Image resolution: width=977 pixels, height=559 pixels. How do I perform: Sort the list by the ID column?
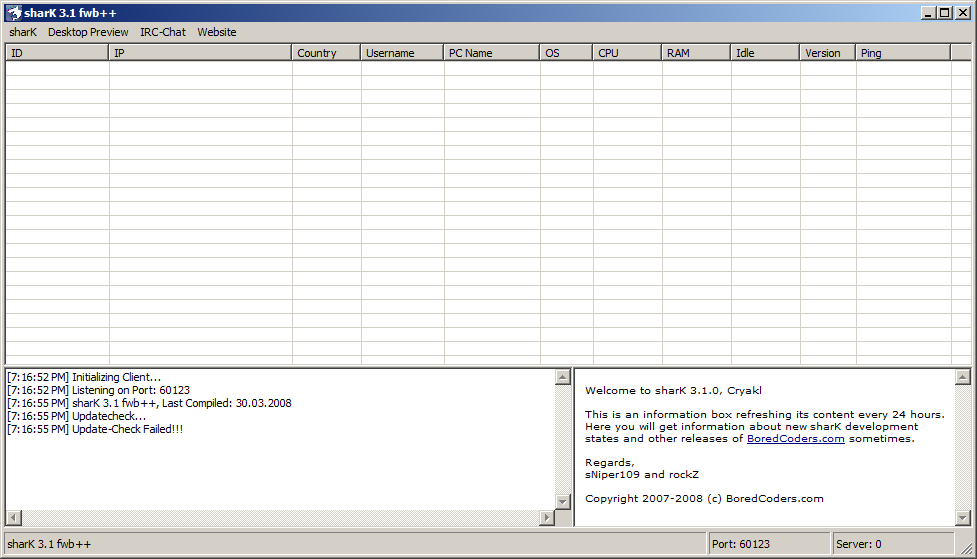57,53
